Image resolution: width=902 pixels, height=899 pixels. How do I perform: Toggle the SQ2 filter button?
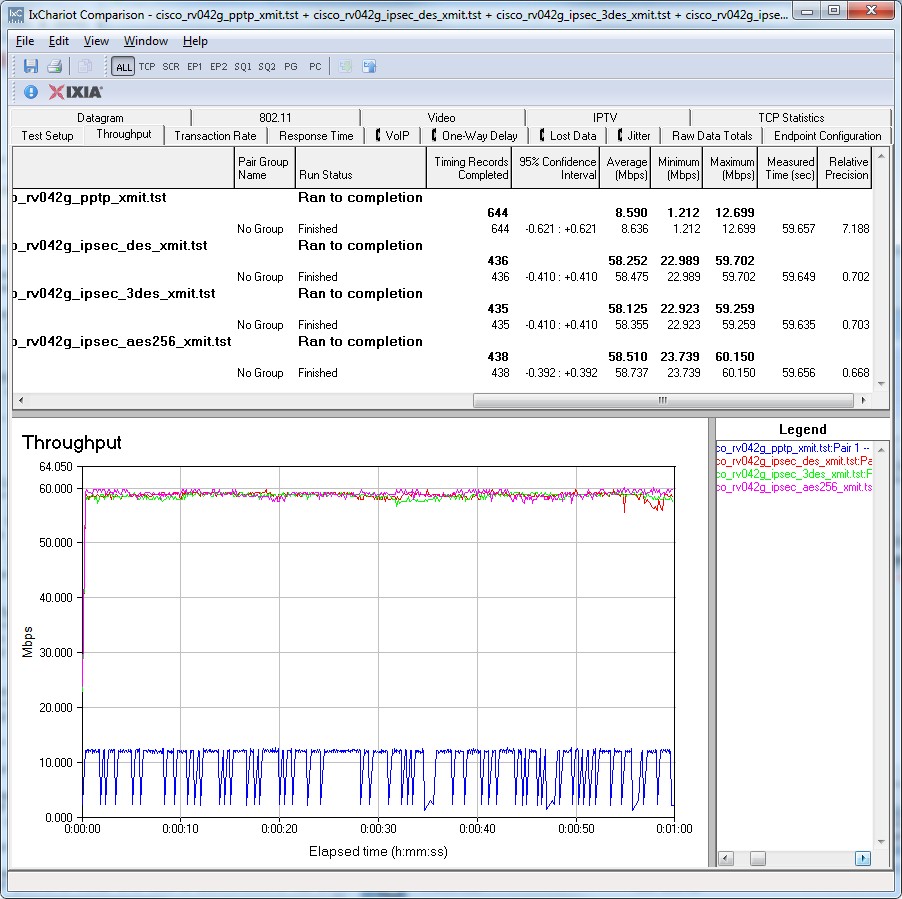coord(267,67)
